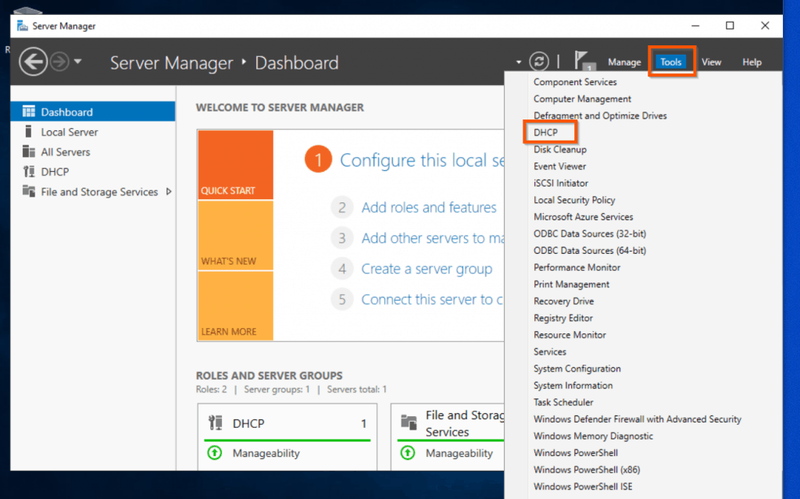The width and height of the screenshot is (800, 499).
Task: Click Add other servers to manage link
Action: tap(433, 238)
